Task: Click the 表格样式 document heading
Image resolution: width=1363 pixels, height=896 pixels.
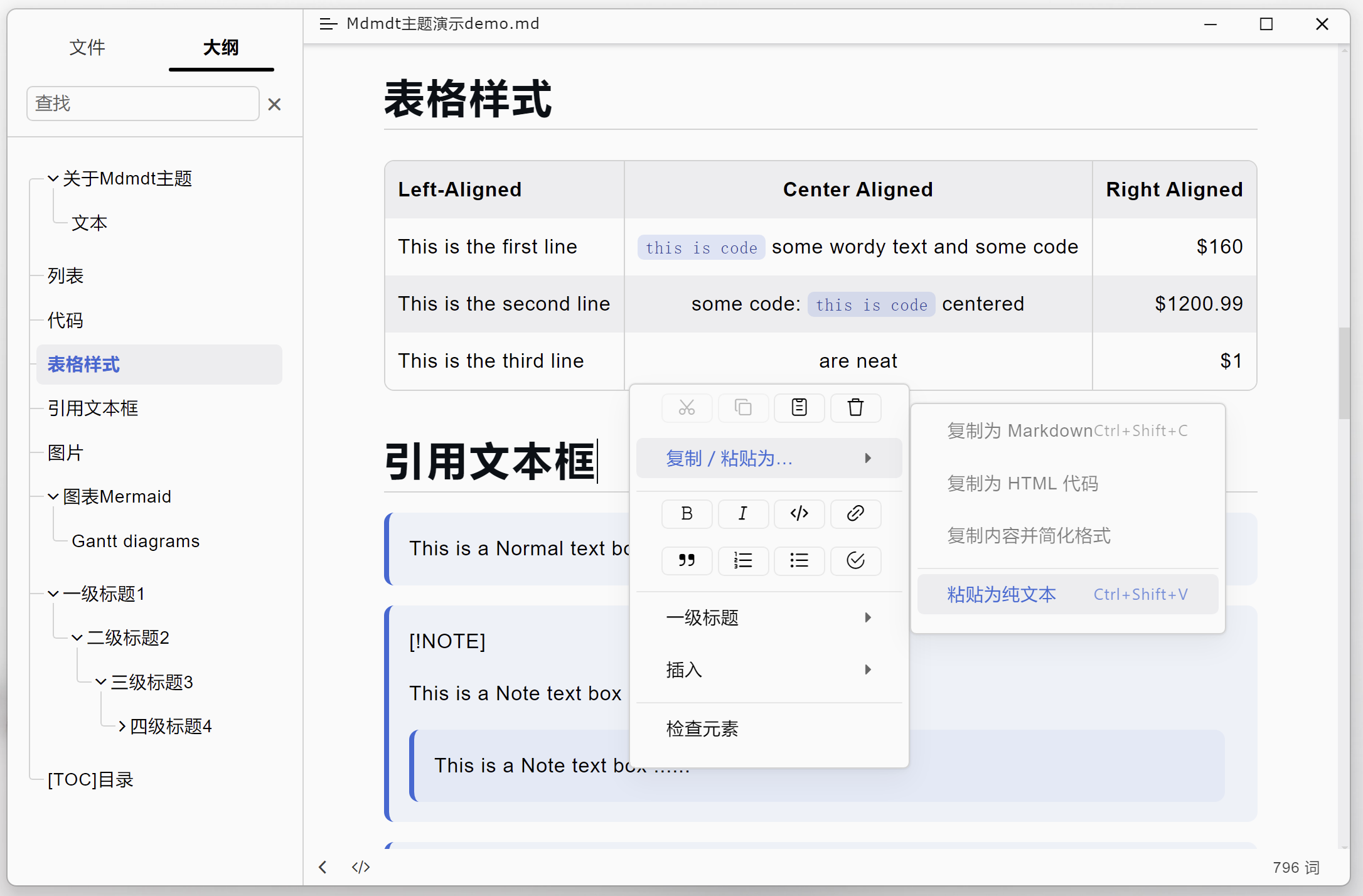Action: tap(468, 99)
